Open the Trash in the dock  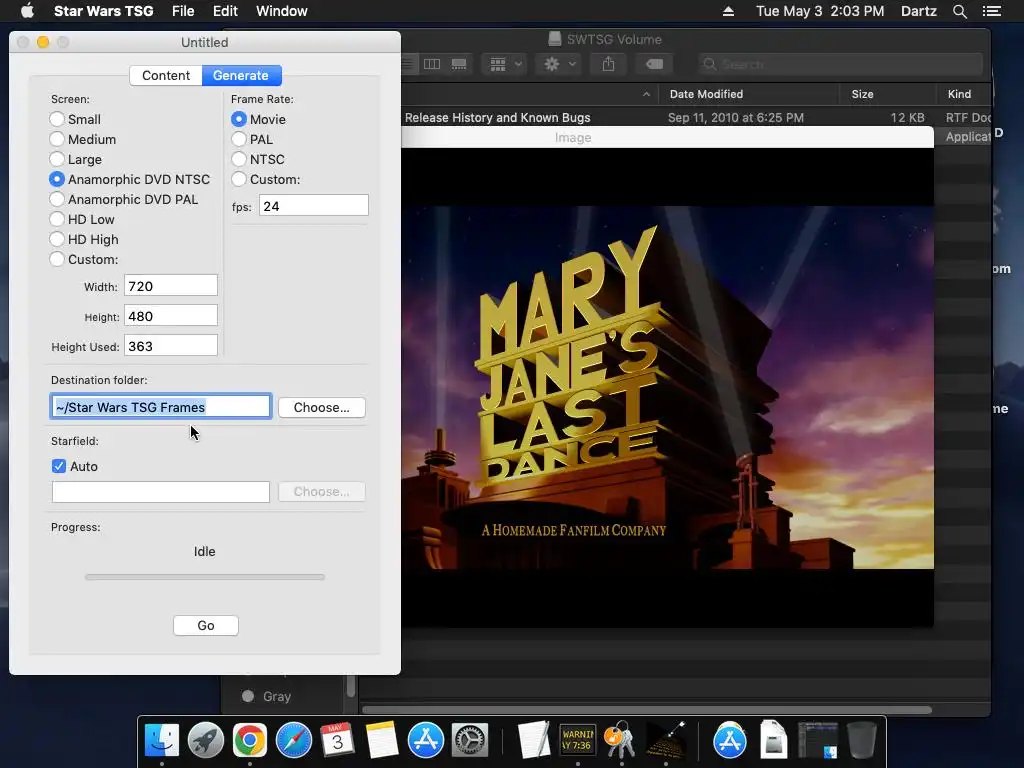[x=861, y=741]
